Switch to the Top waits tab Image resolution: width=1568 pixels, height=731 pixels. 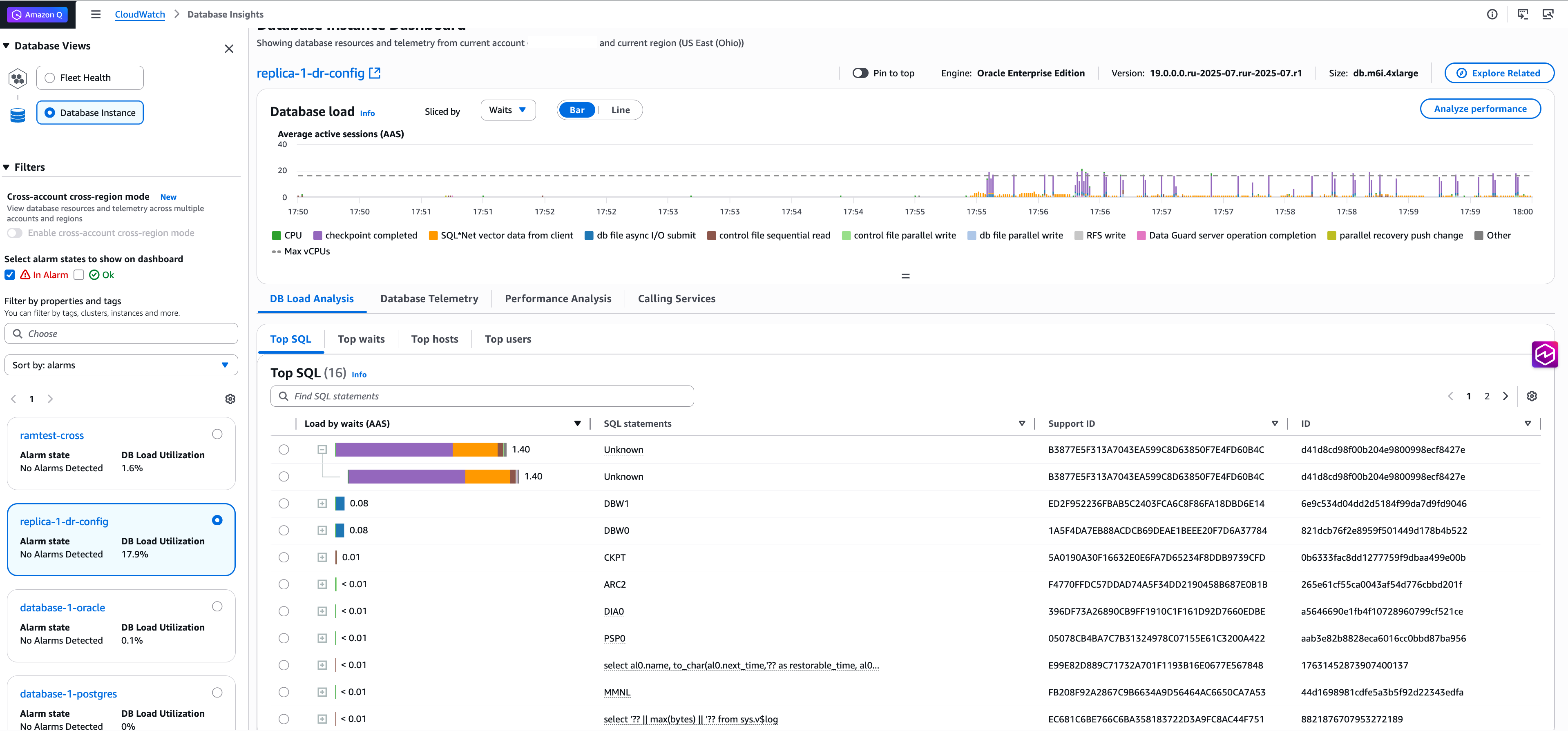coord(361,339)
